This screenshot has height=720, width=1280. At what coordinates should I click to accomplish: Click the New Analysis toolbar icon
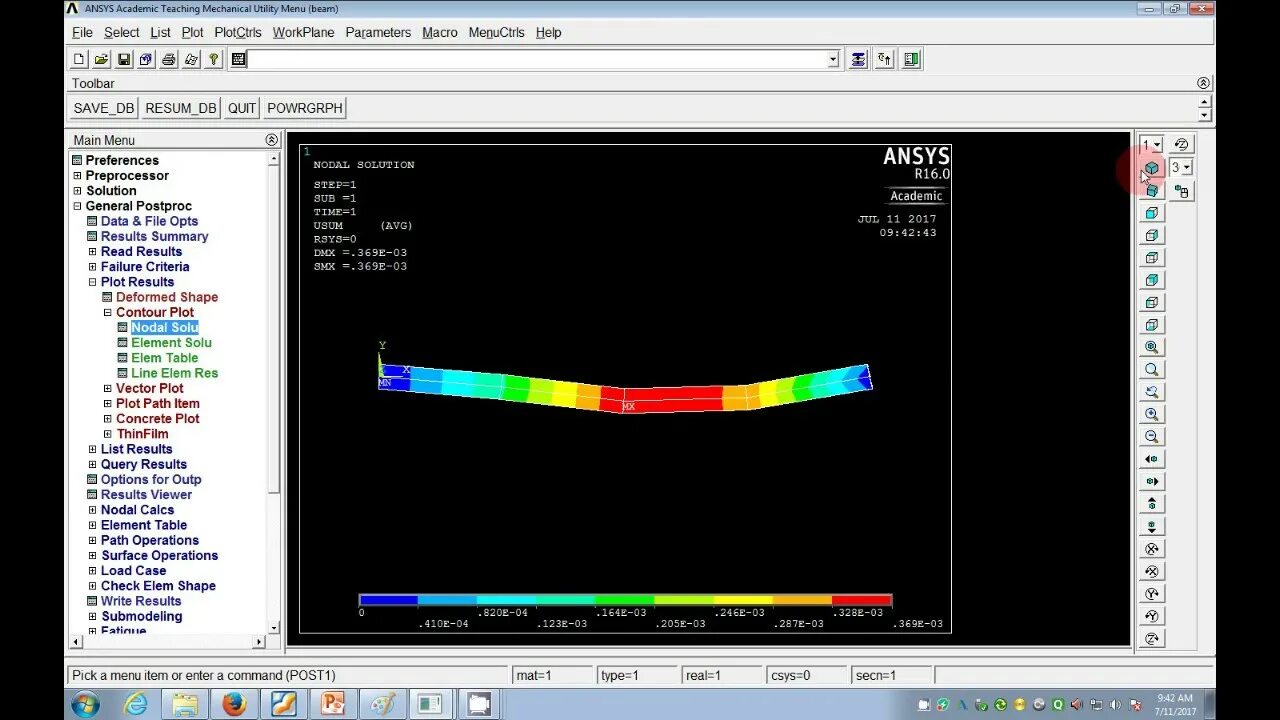79,60
